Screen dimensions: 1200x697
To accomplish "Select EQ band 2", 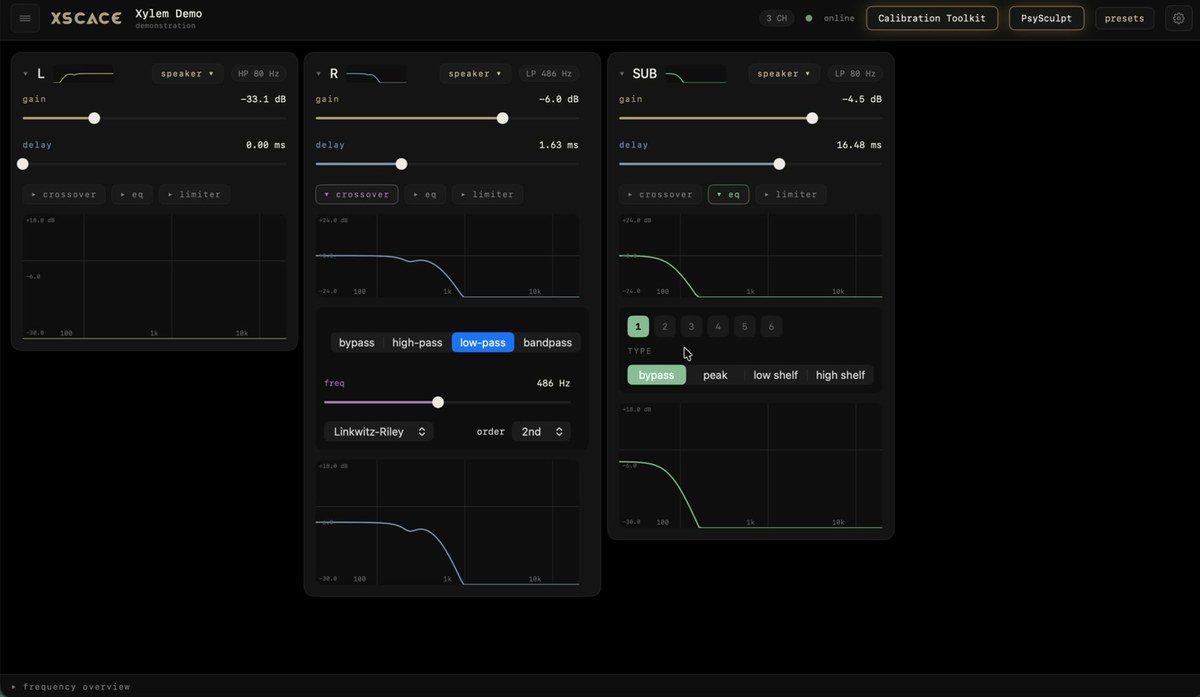I will pyautogui.click(x=665, y=326).
